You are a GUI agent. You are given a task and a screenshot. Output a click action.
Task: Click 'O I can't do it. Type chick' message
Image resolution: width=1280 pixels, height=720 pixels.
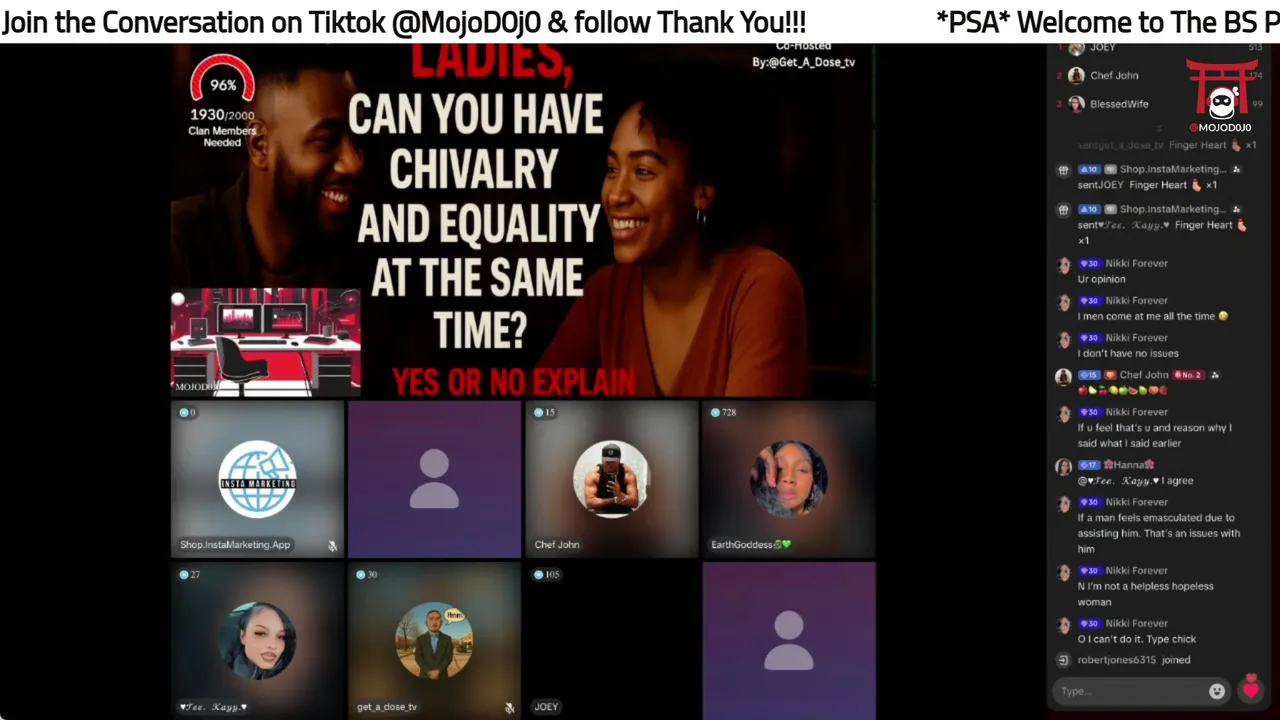tap(1137, 639)
